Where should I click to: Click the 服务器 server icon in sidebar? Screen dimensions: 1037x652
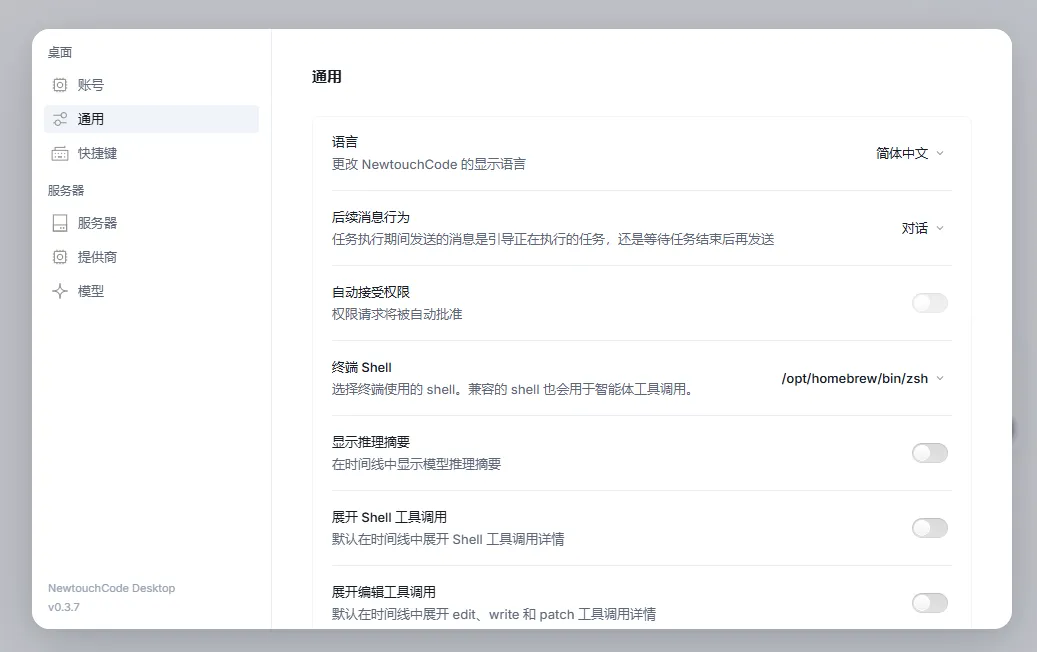pyautogui.click(x=60, y=223)
